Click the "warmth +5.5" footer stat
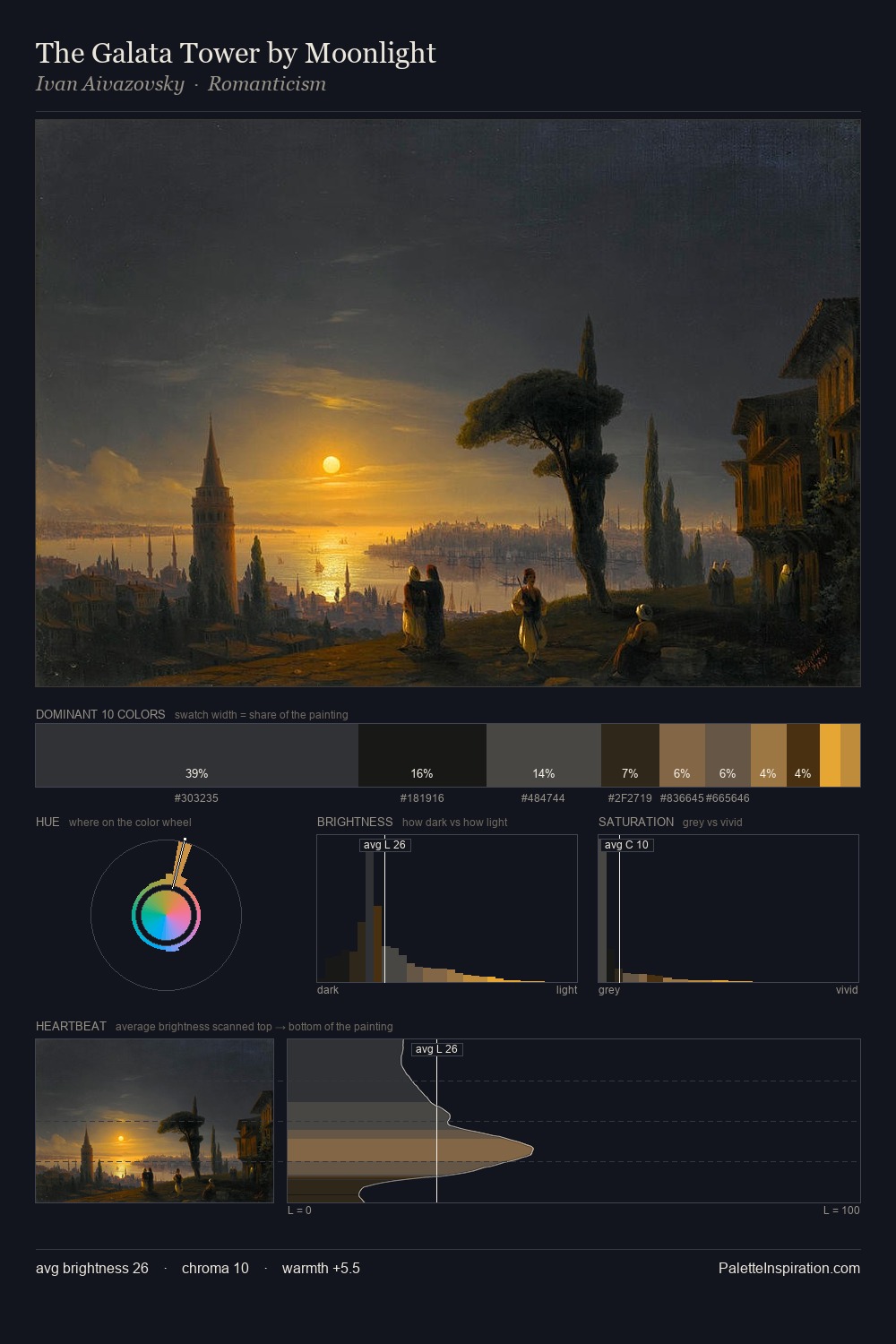 click(321, 1268)
